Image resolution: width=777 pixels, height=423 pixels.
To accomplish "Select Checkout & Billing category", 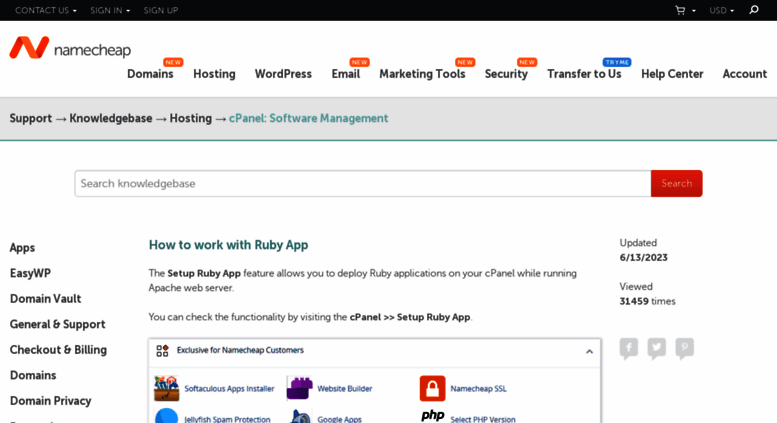I will (58, 350).
